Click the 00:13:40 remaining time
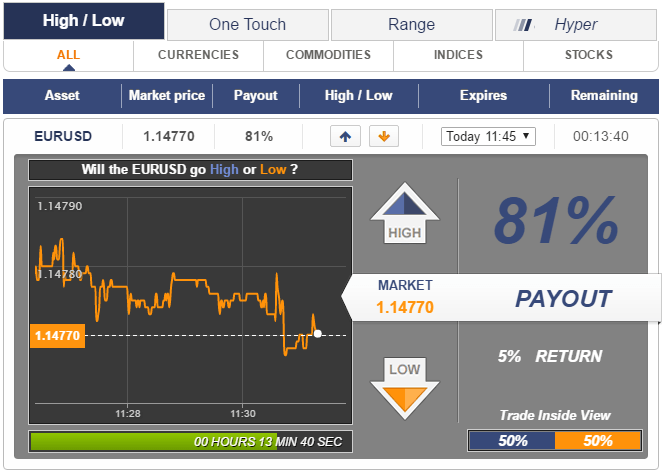The image size is (662, 472). coord(601,136)
